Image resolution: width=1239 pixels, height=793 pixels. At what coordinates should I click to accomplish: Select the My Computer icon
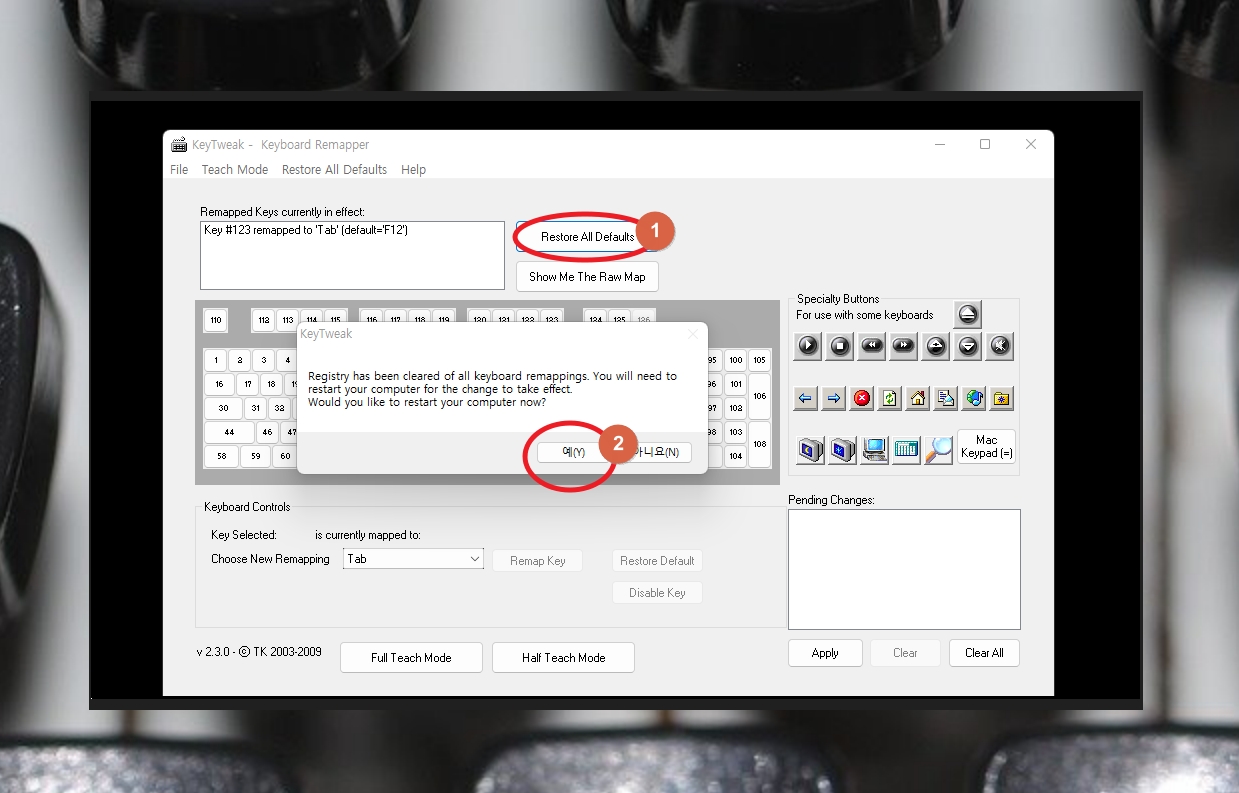[874, 450]
